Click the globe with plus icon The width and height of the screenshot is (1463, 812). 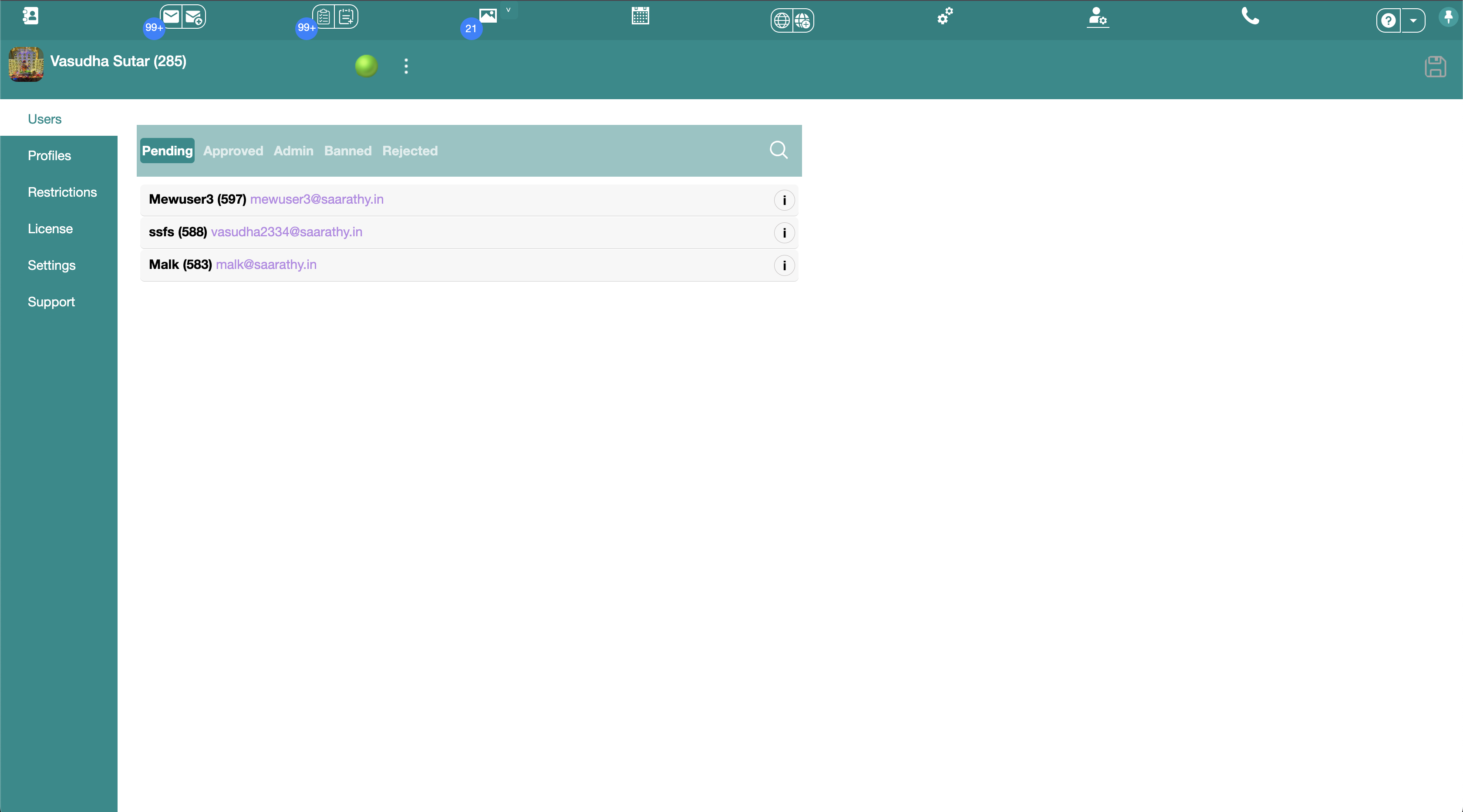802,21
